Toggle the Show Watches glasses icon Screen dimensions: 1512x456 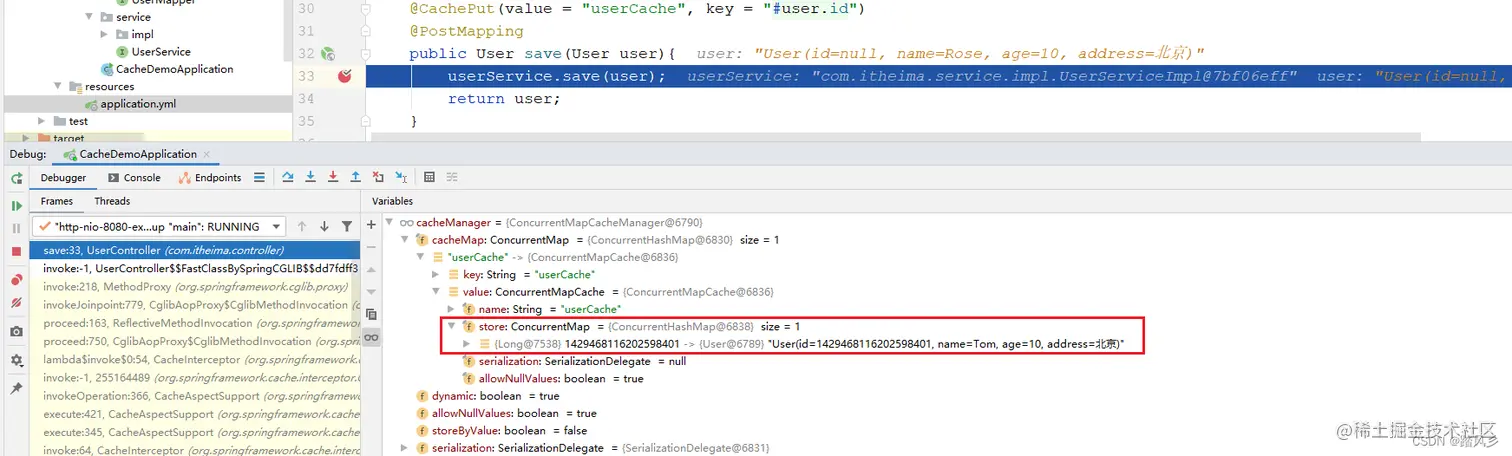coord(371,338)
